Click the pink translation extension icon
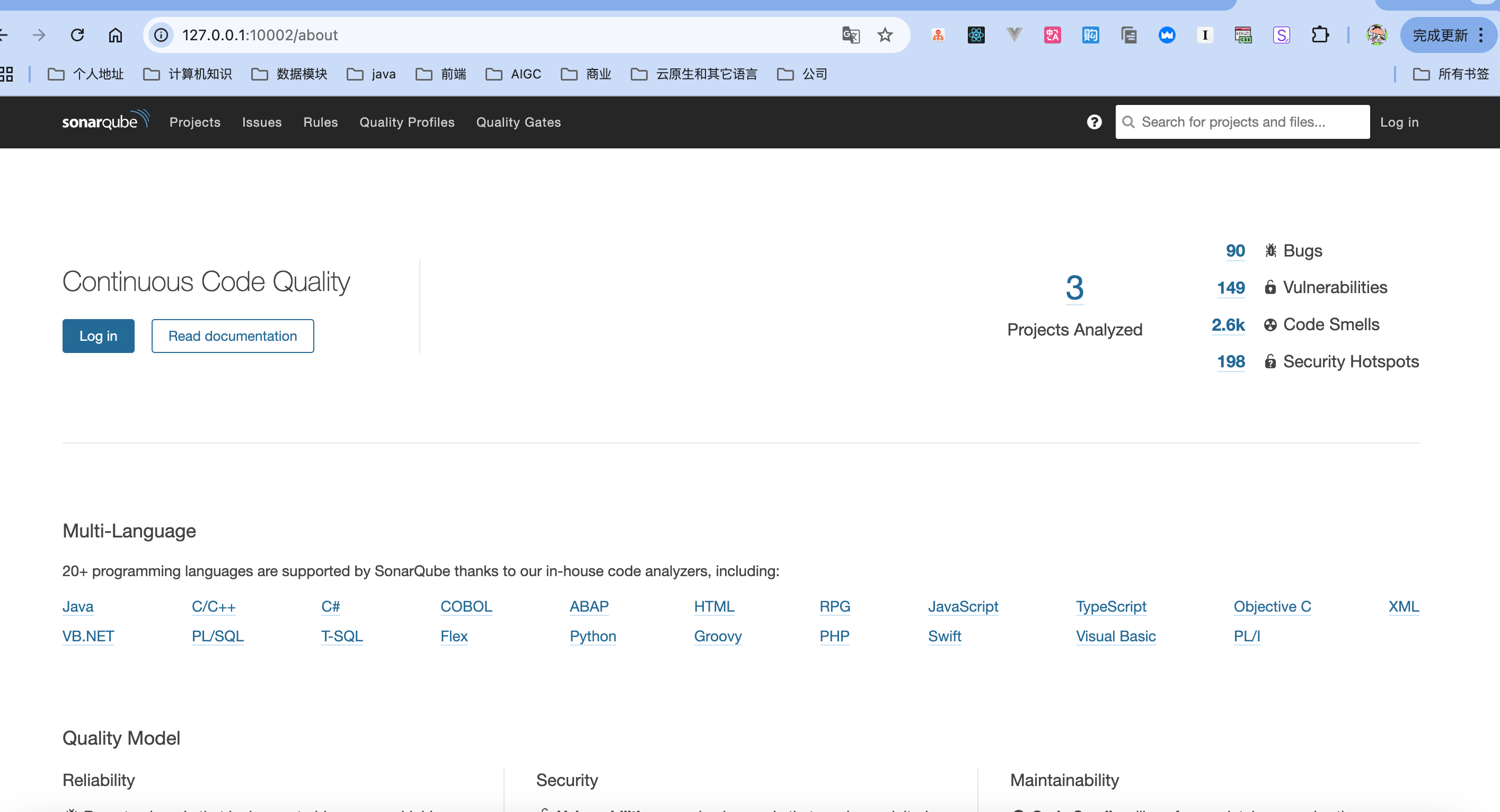1500x812 pixels. point(1052,35)
